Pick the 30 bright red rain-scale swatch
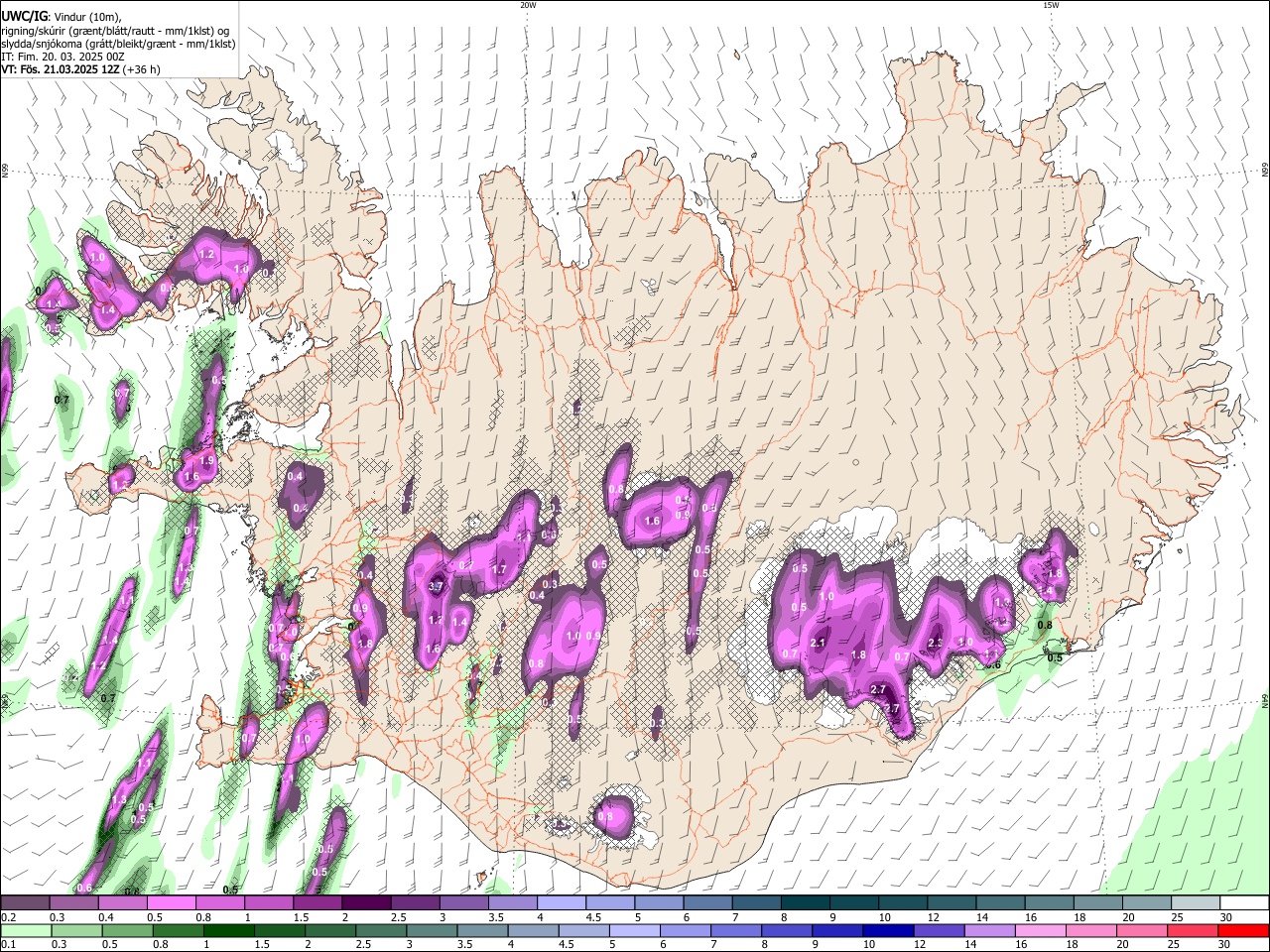This screenshot has height=952, width=1270. point(1244,930)
